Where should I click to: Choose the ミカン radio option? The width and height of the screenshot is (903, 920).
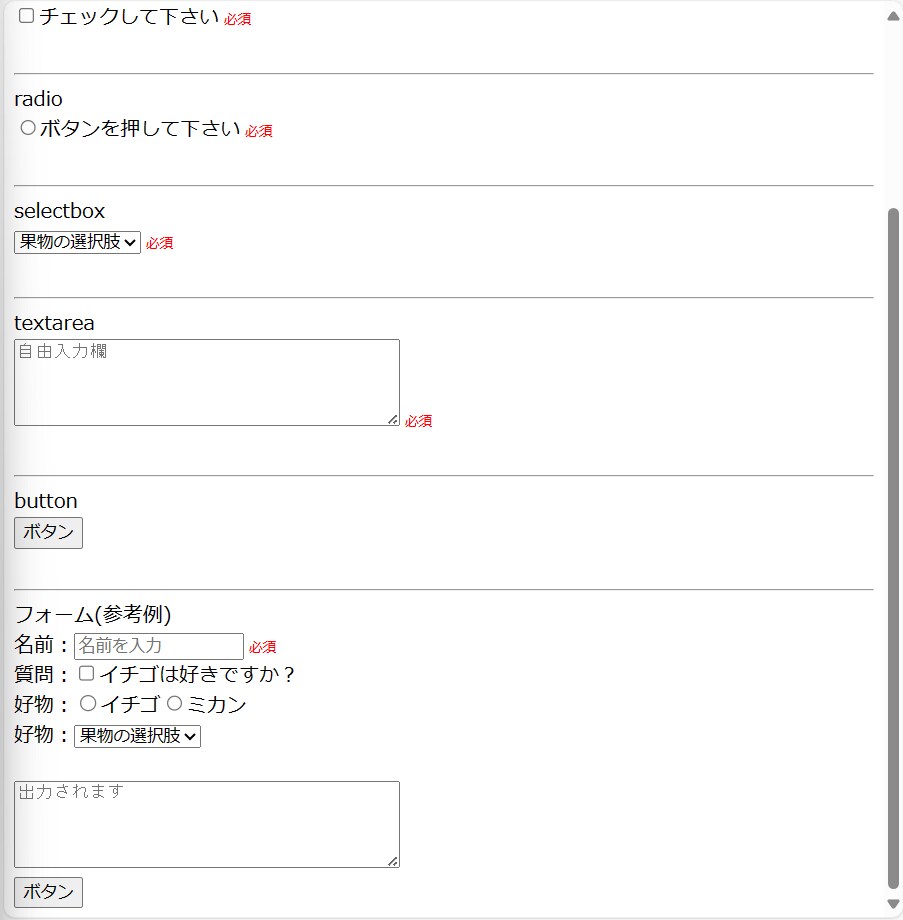tap(174, 703)
